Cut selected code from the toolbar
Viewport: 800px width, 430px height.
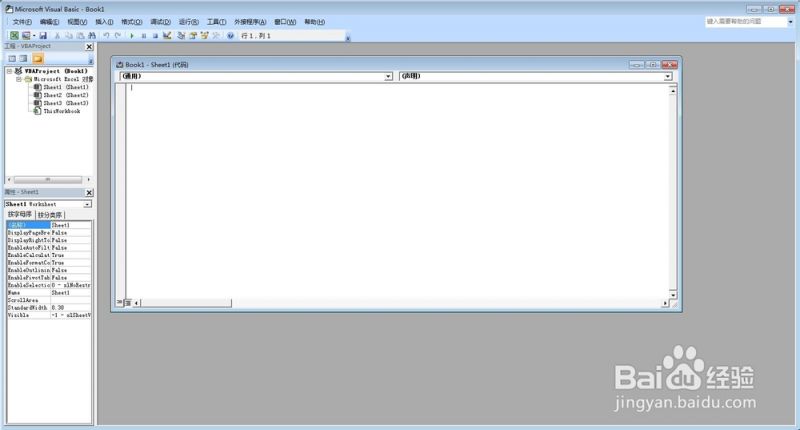(x=57, y=36)
